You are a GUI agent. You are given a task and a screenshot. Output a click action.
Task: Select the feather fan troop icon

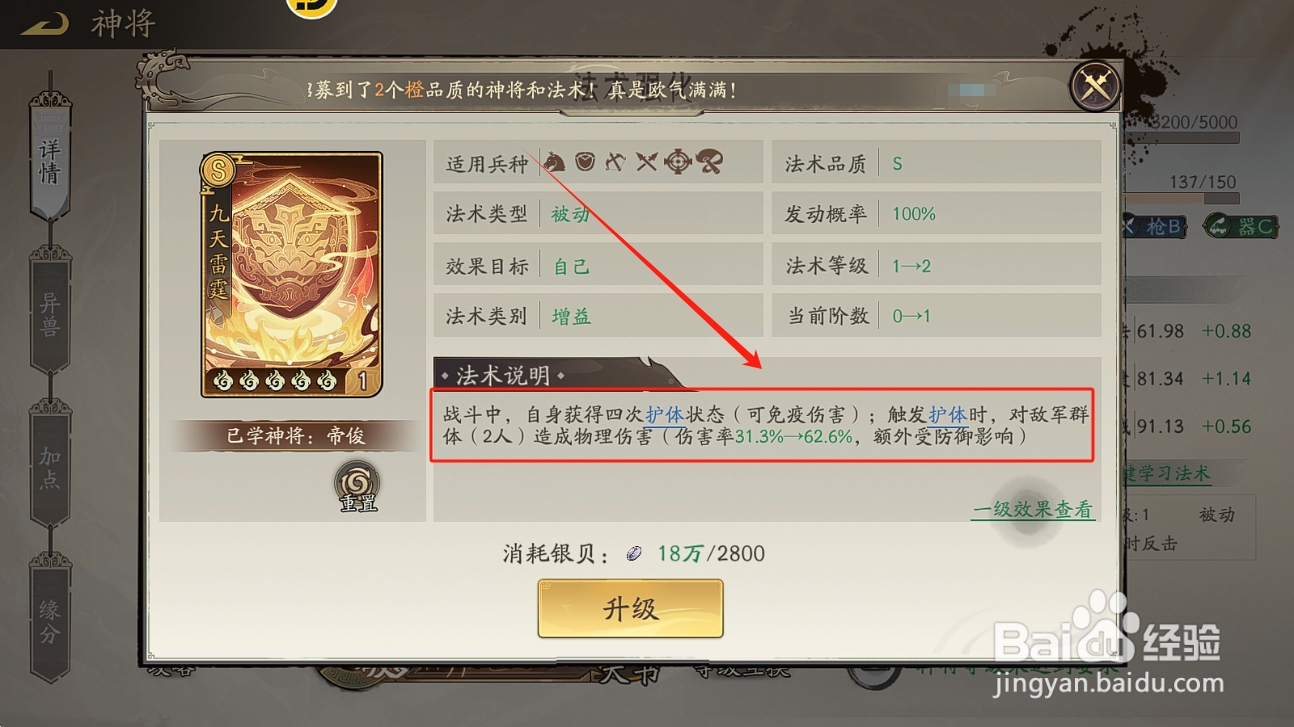tap(709, 161)
